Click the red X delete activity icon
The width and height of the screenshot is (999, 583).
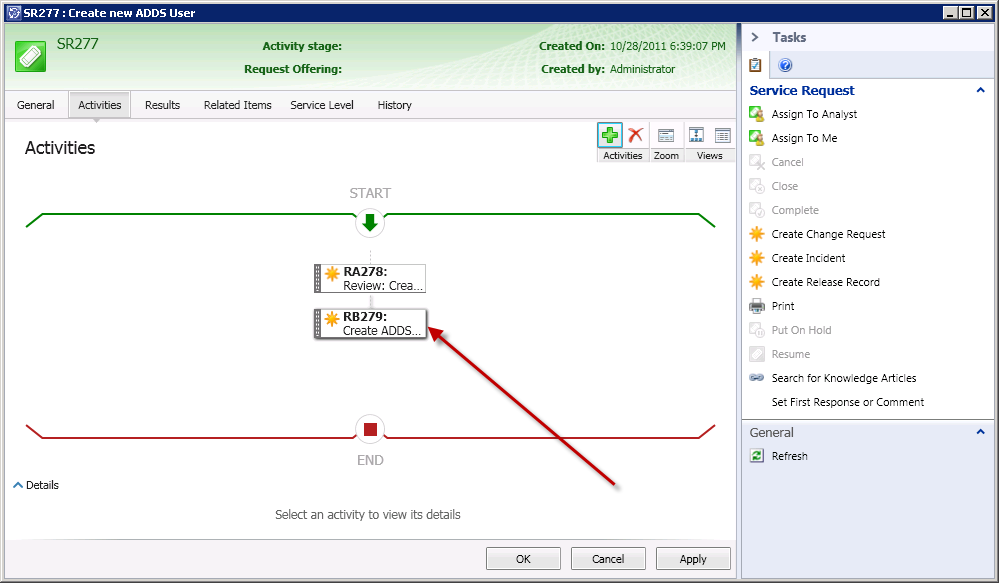[635, 135]
